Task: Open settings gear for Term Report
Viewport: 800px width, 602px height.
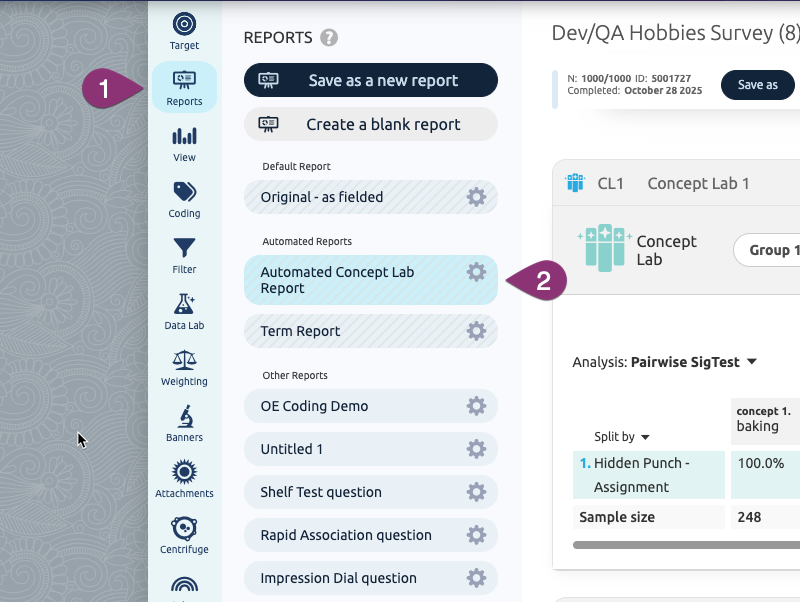Action: 476,331
